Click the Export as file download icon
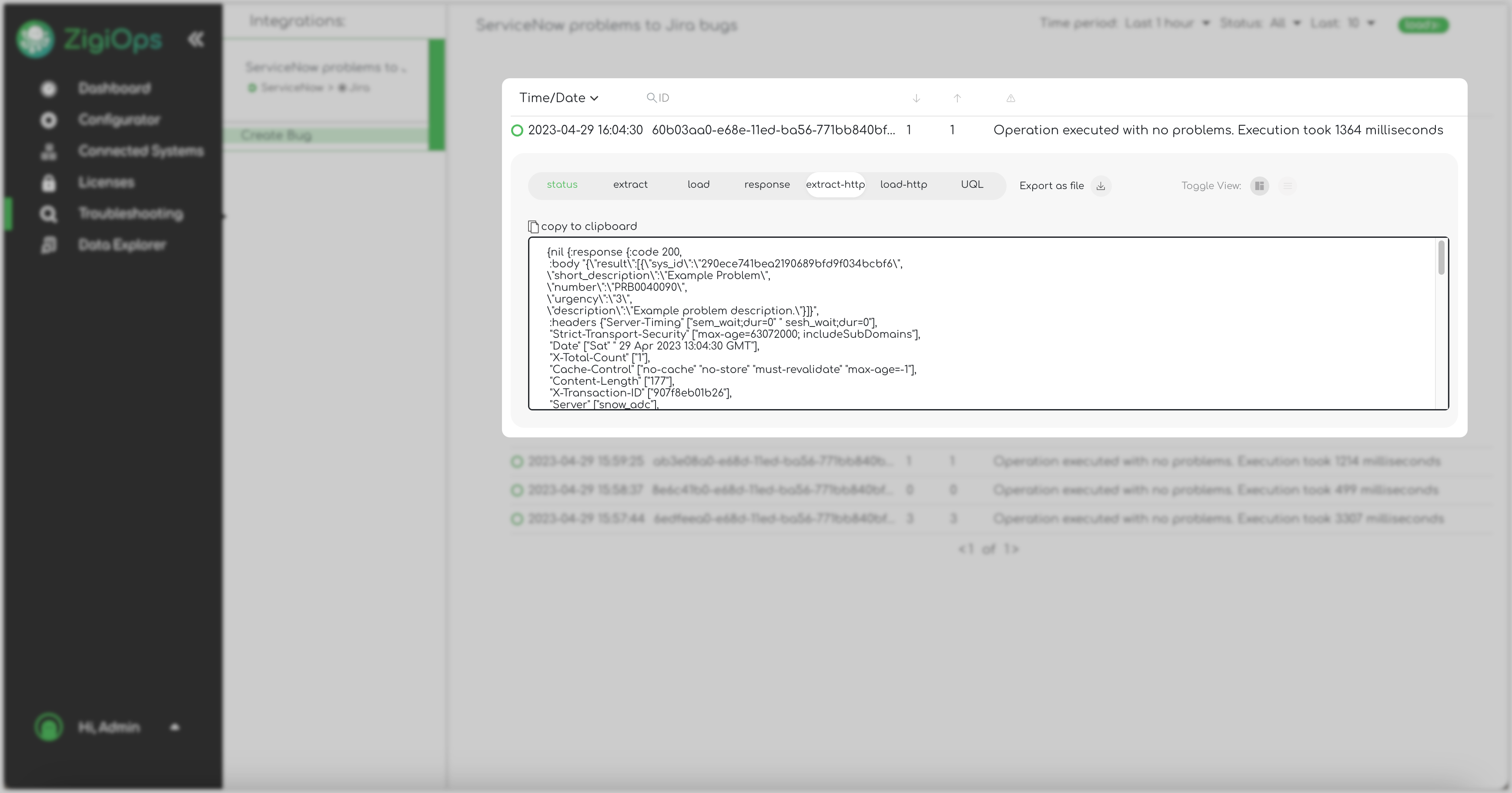The image size is (1512, 793). coord(1101,186)
